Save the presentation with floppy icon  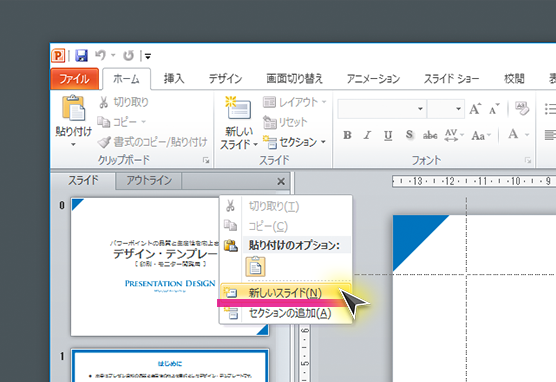81,56
